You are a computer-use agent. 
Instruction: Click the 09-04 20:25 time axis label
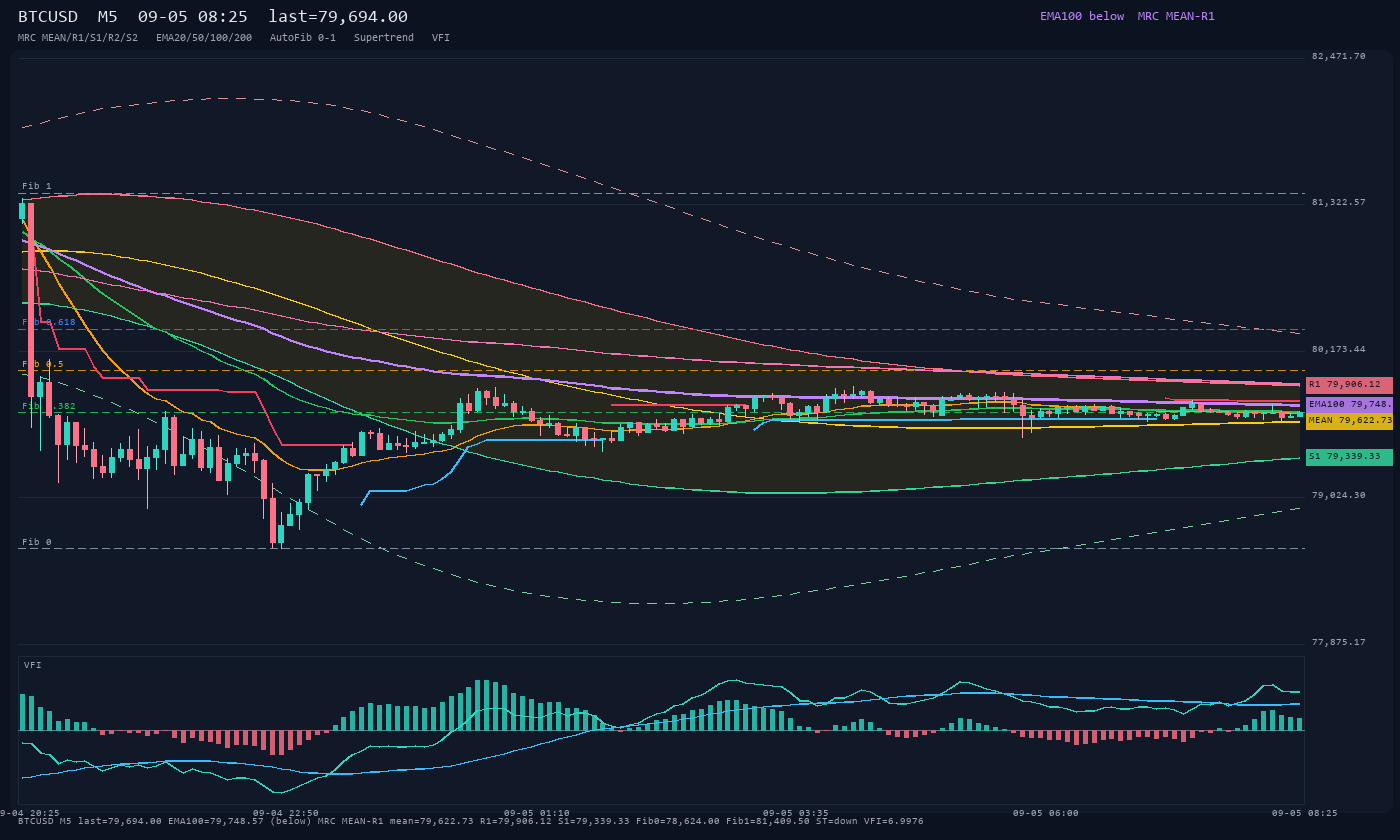[x=30, y=813]
